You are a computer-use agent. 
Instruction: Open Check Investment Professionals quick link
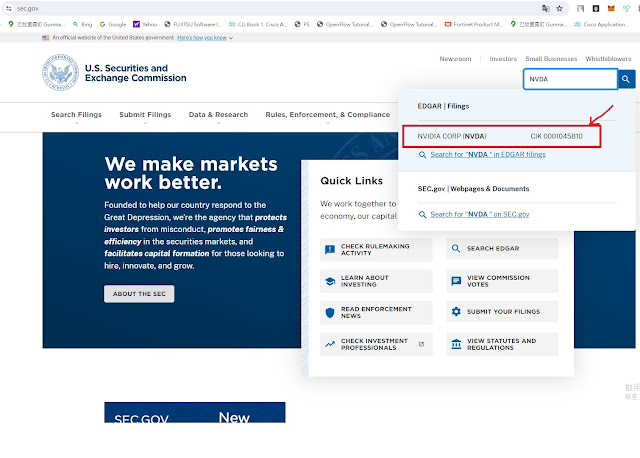point(376,344)
